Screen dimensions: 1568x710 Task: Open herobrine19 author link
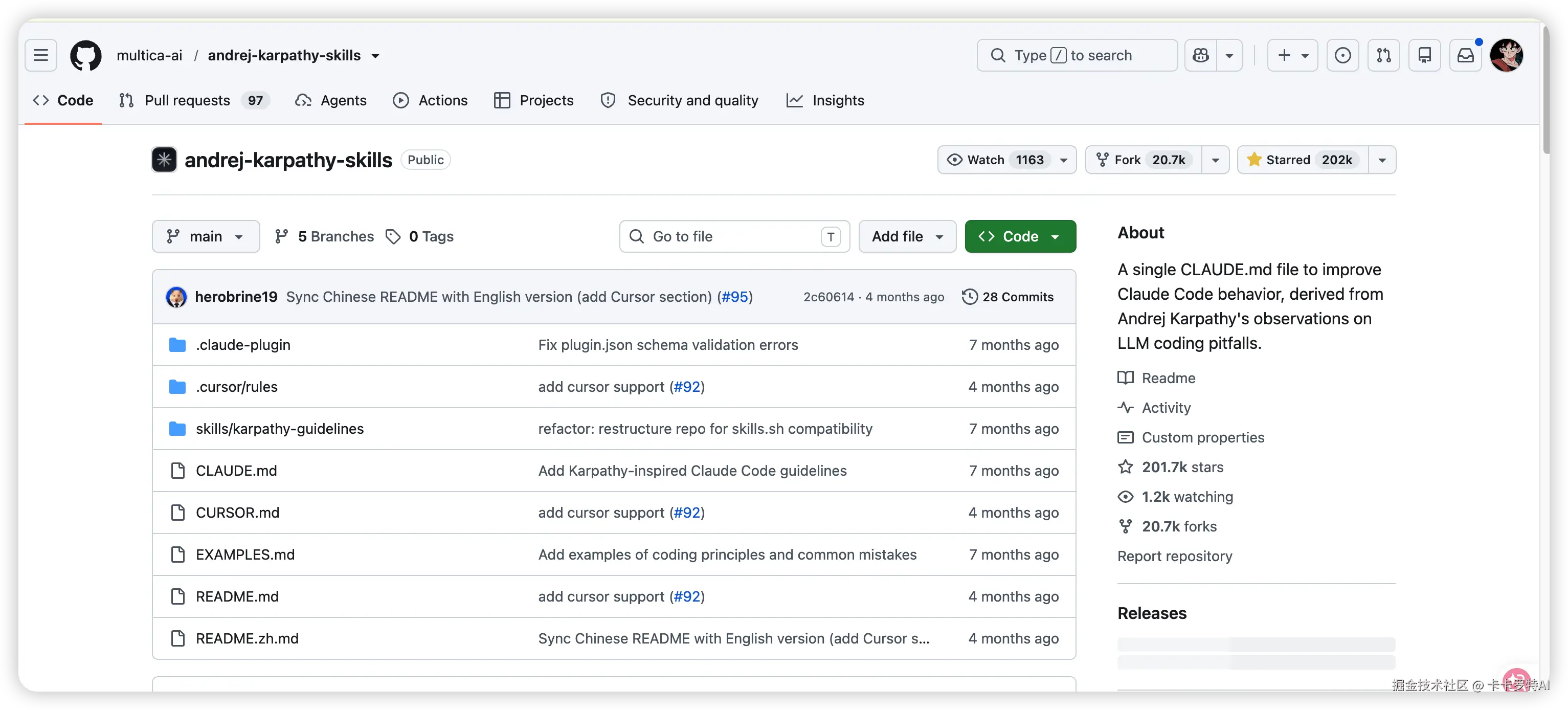(236, 297)
